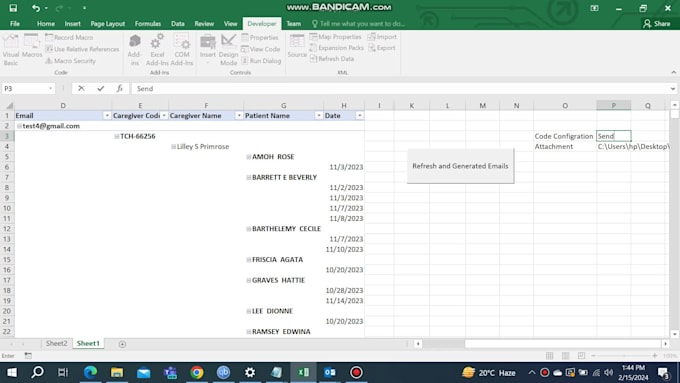
Task: Click Run Dialog
Action: click(x=261, y=61)
